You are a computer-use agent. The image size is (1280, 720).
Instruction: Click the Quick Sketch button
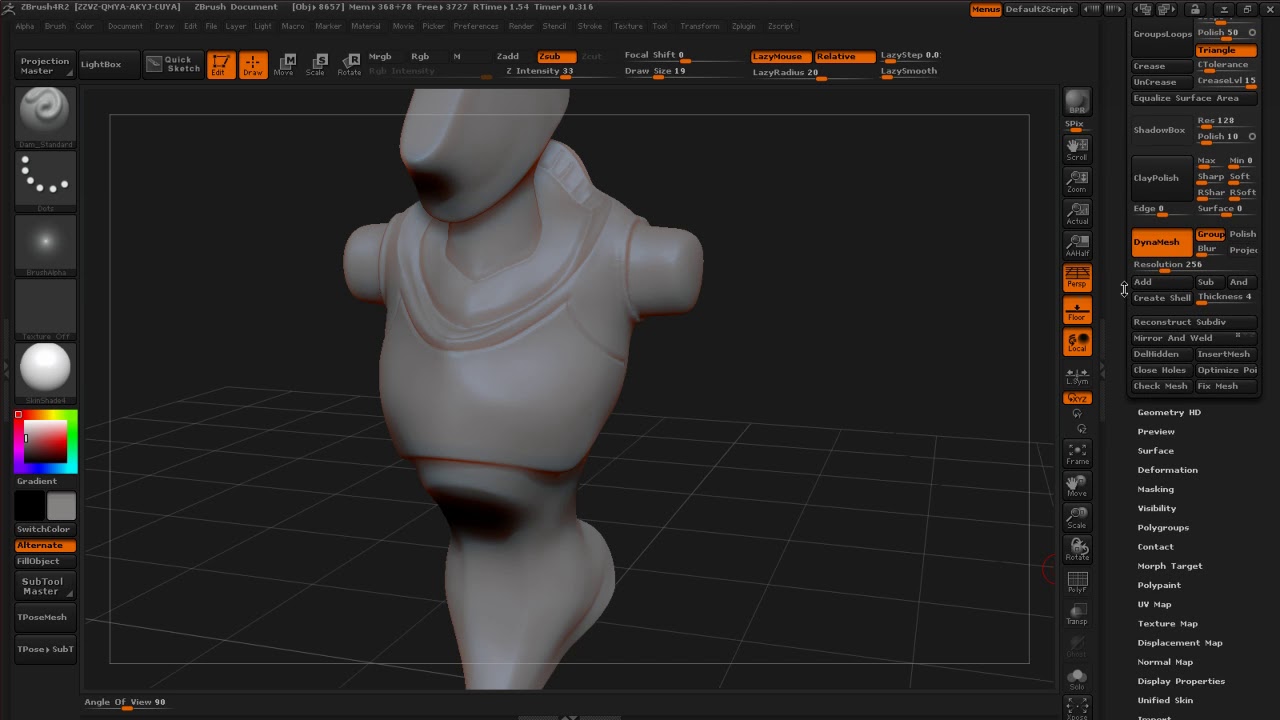(x=173, y=64)
